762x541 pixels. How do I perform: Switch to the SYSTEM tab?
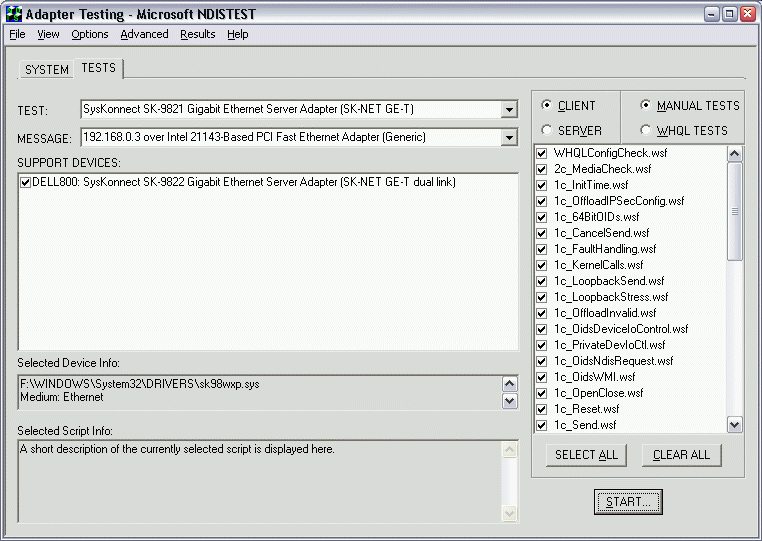click(x=47, y=70)
